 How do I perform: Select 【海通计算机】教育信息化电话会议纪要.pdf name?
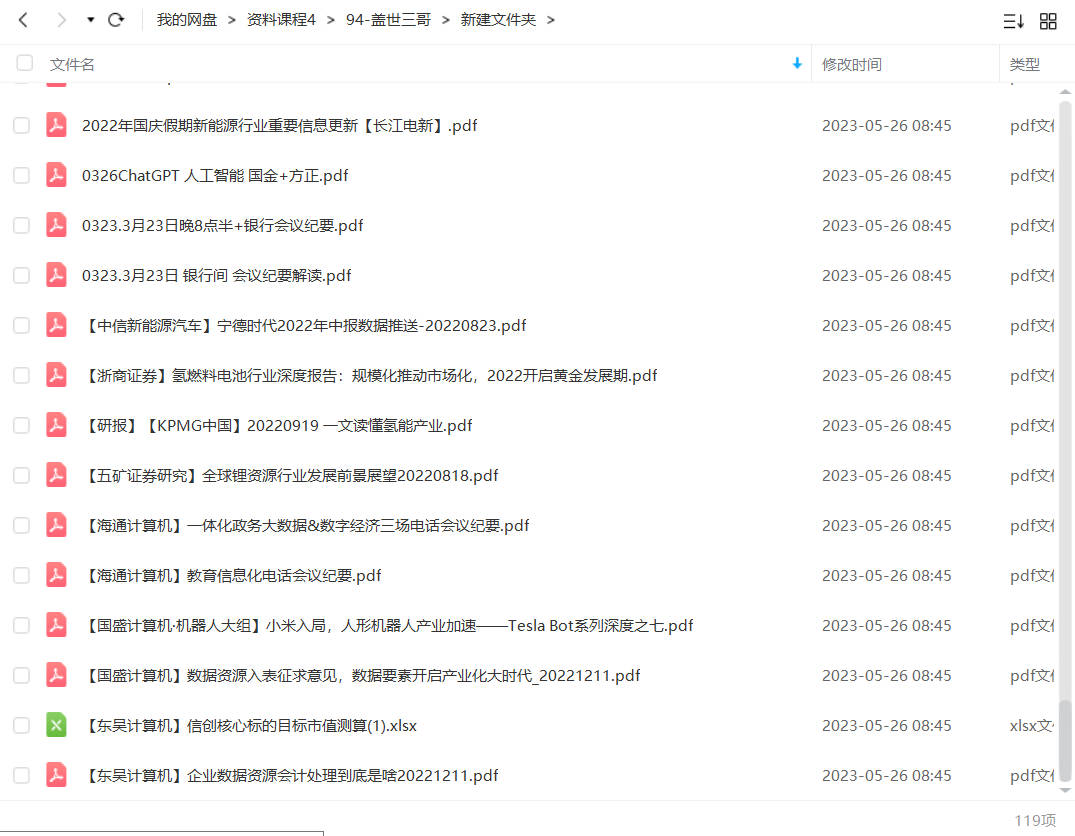(x=231, y=575)
